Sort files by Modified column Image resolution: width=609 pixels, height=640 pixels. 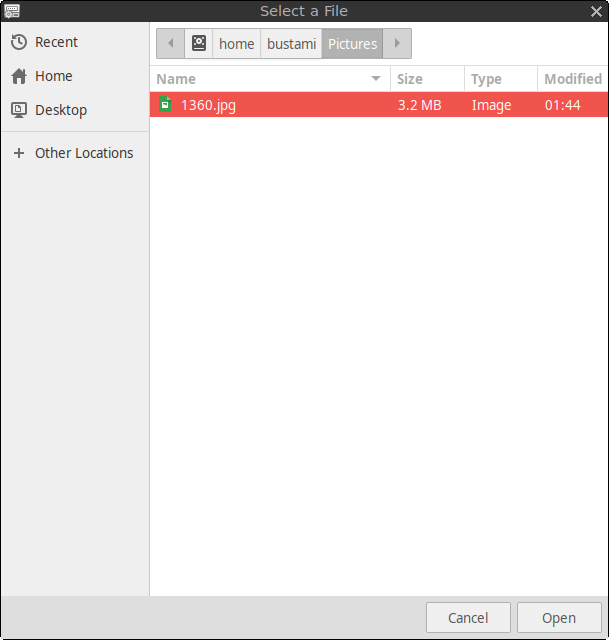click(x=573, y=79)
